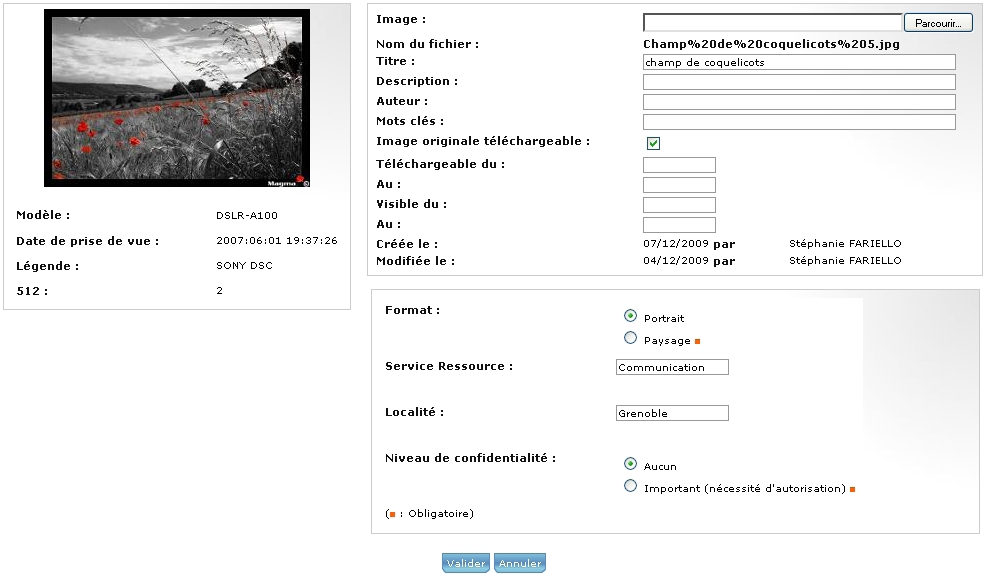Click the Au field below Téléchargeable du

pyautogui.click(x=679, y=185)
